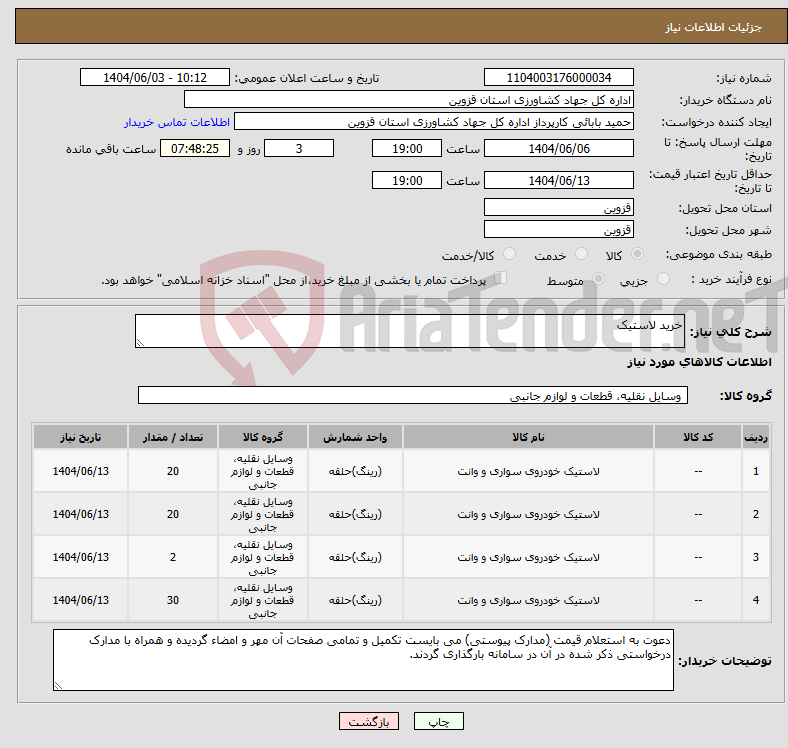This screenshot has height=748, width=788.
Task: Click the اطلاعات کالاهای مورد نیاز heading
Action: [x=699, y=362]
